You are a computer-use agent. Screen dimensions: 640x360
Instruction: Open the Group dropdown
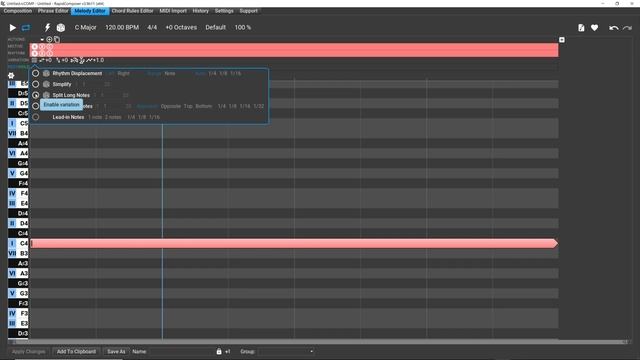pos(287,351)
